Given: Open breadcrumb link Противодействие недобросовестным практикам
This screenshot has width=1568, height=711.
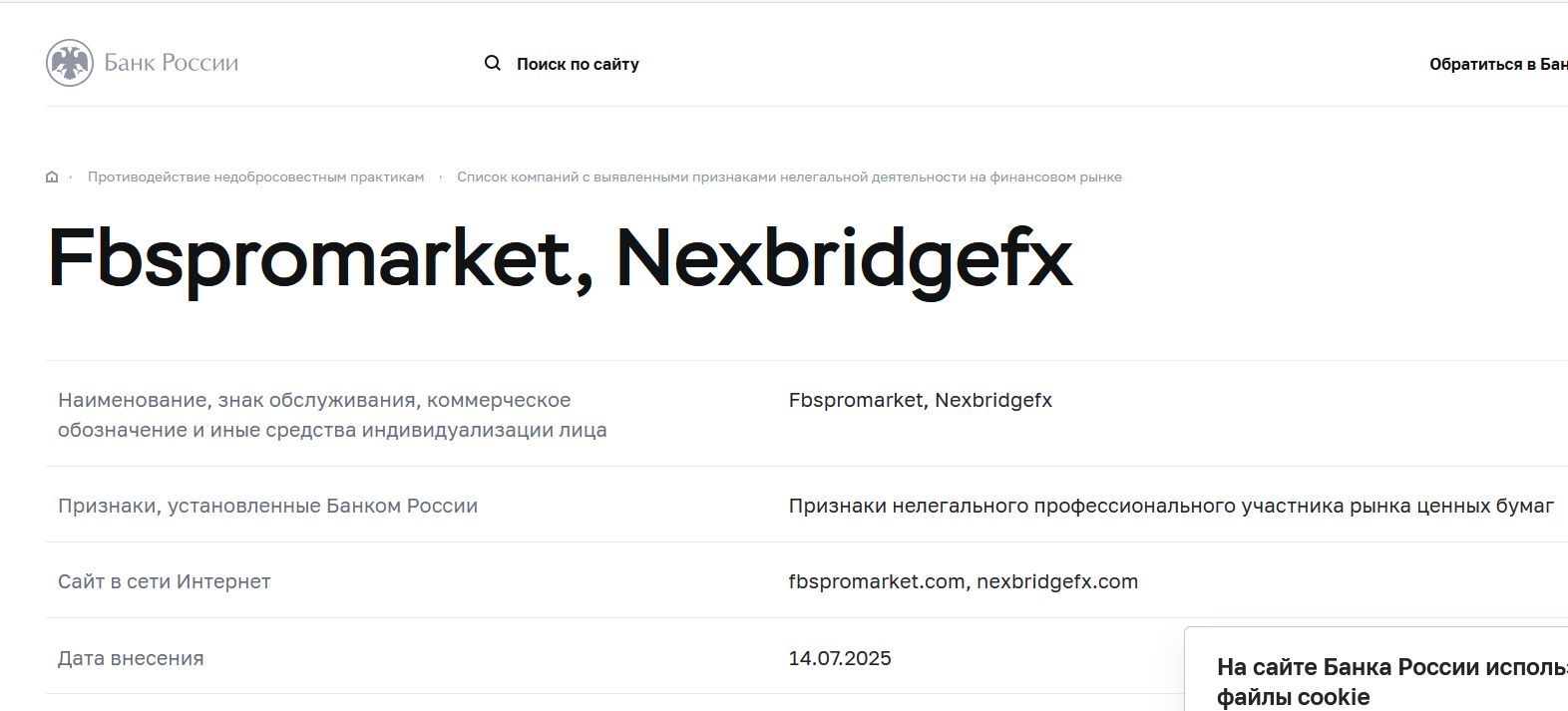Looking at the screenshot, I should point(255,176).
